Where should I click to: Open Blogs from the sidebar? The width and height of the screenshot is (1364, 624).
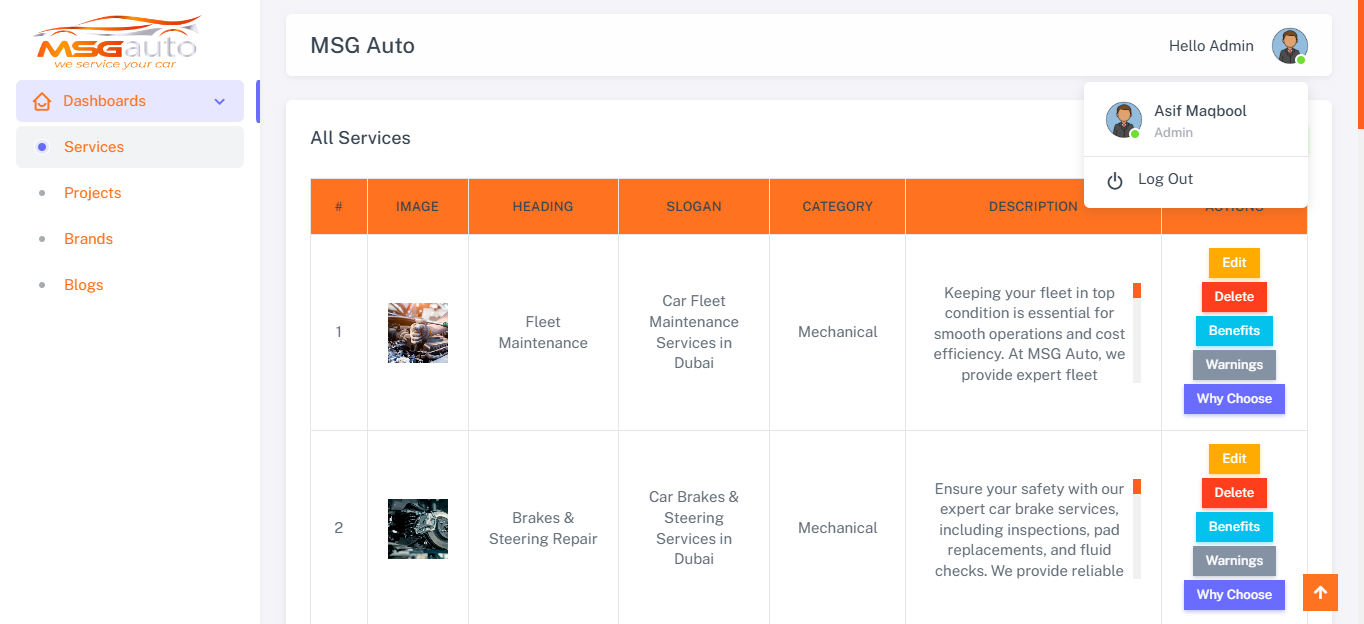(84, 285)
